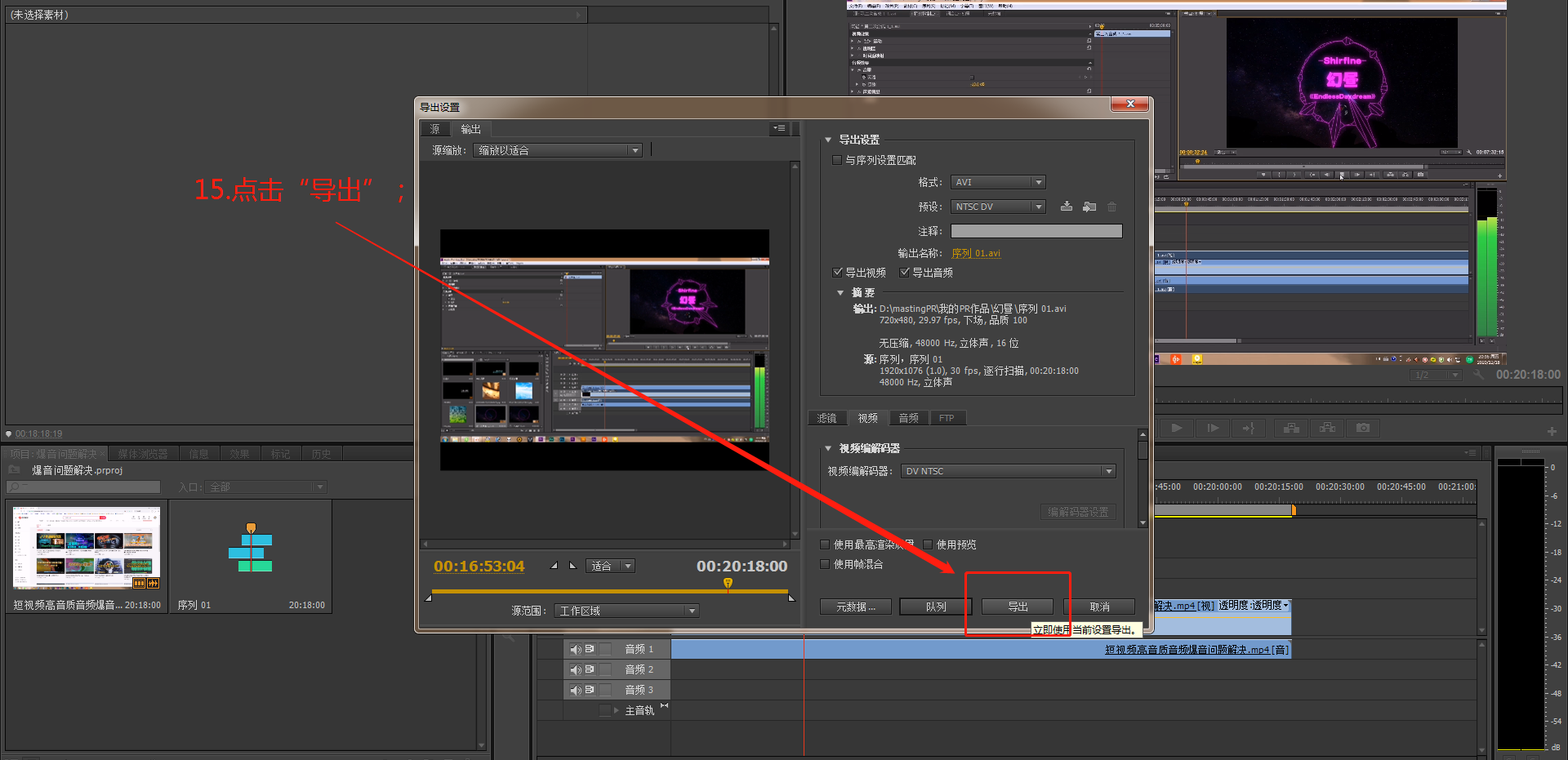Screen dimensions: 1568x760
Task: Enable 使用帧混合 checkbox
Action: point(825,564)
